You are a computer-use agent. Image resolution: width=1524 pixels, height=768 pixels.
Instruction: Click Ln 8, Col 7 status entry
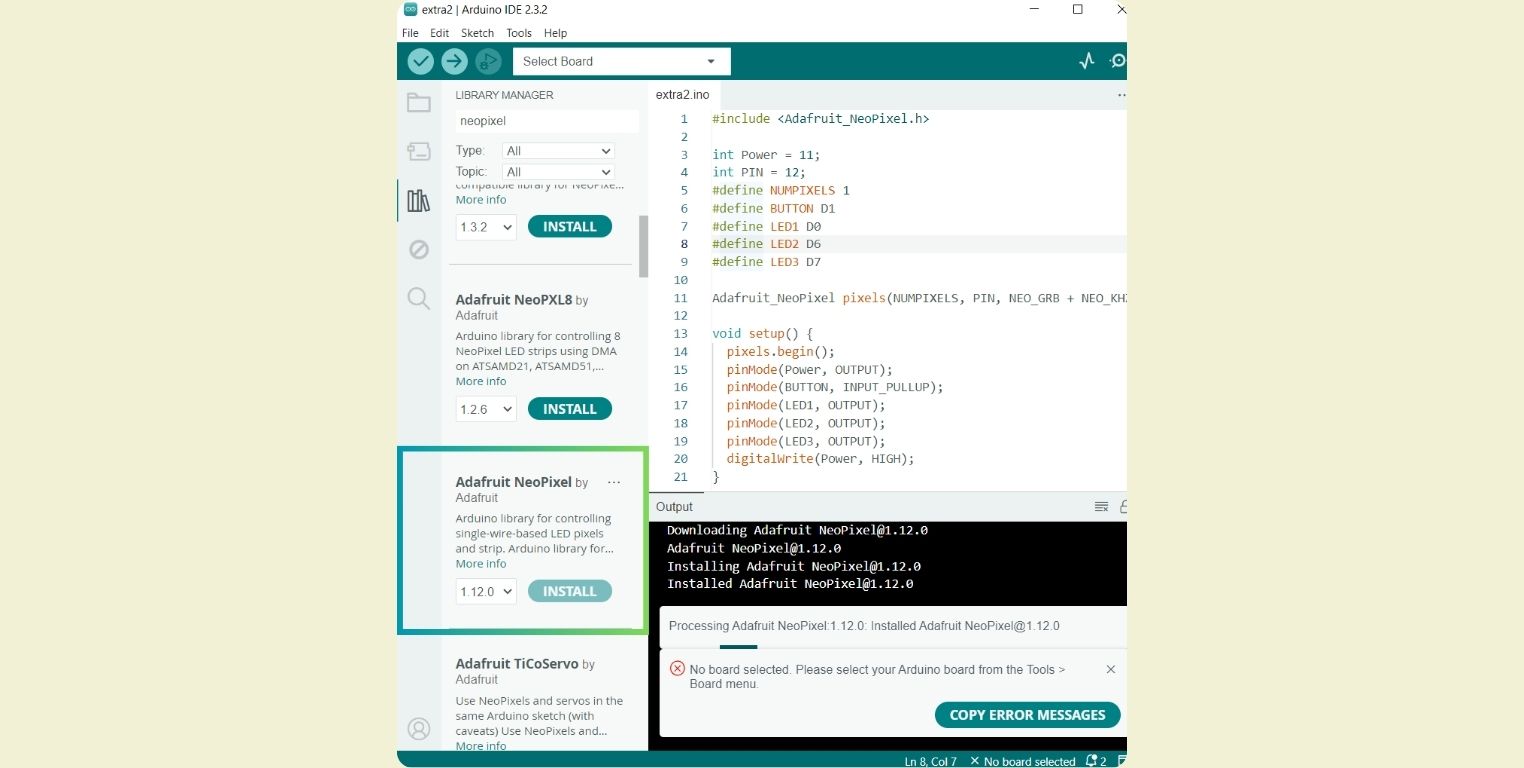tap(930, 761)
